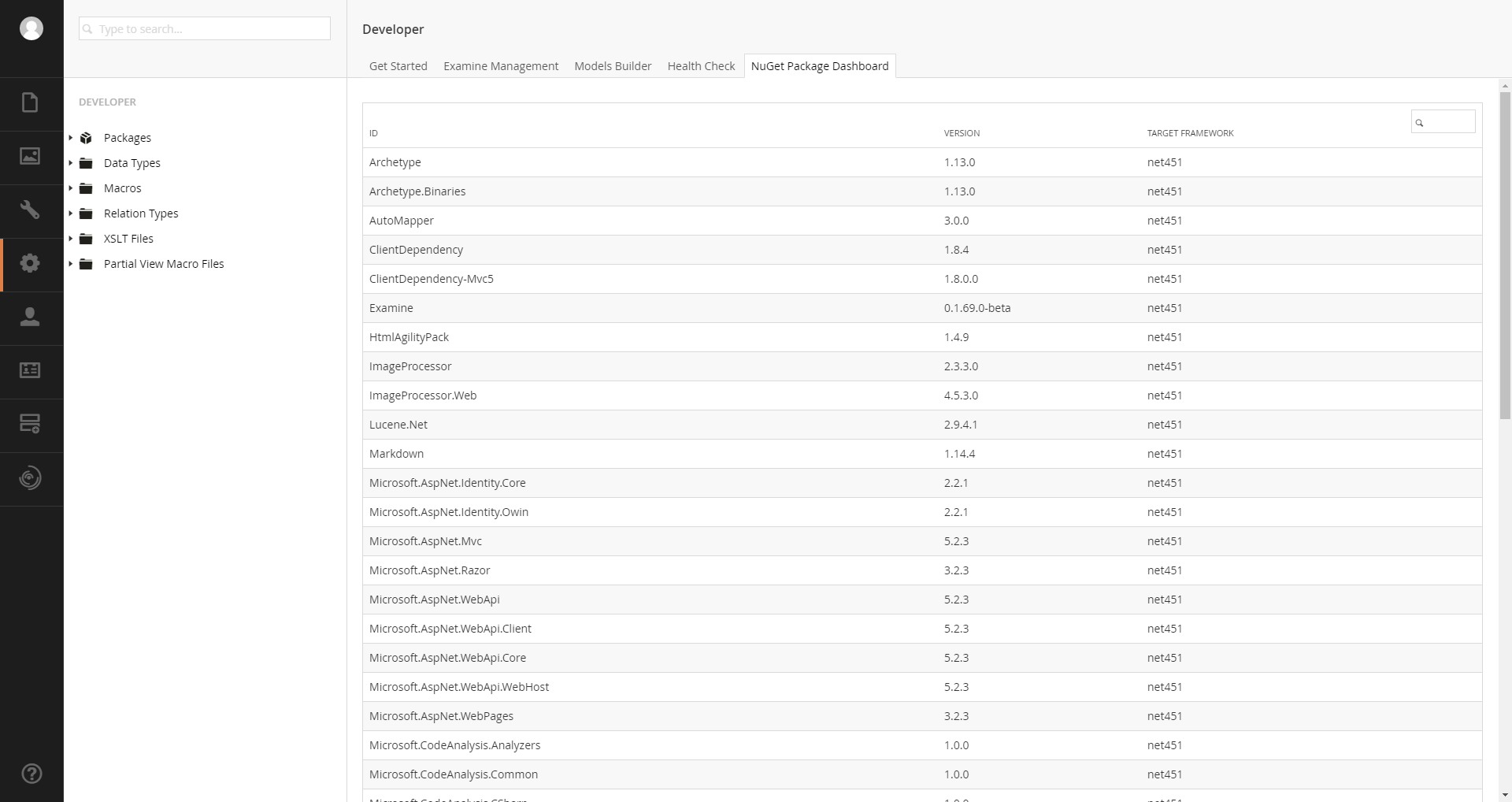
Task: Select the Packages tree item label
Action: click(128, 138)
